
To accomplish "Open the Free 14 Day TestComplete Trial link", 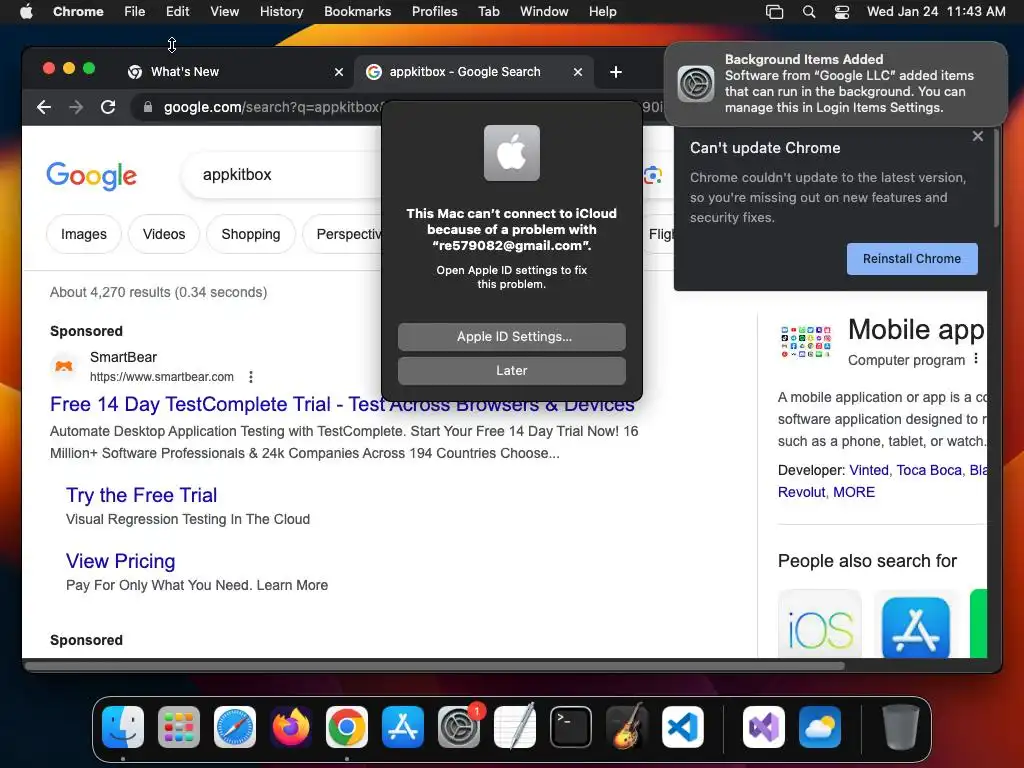I will click(342, 404).
